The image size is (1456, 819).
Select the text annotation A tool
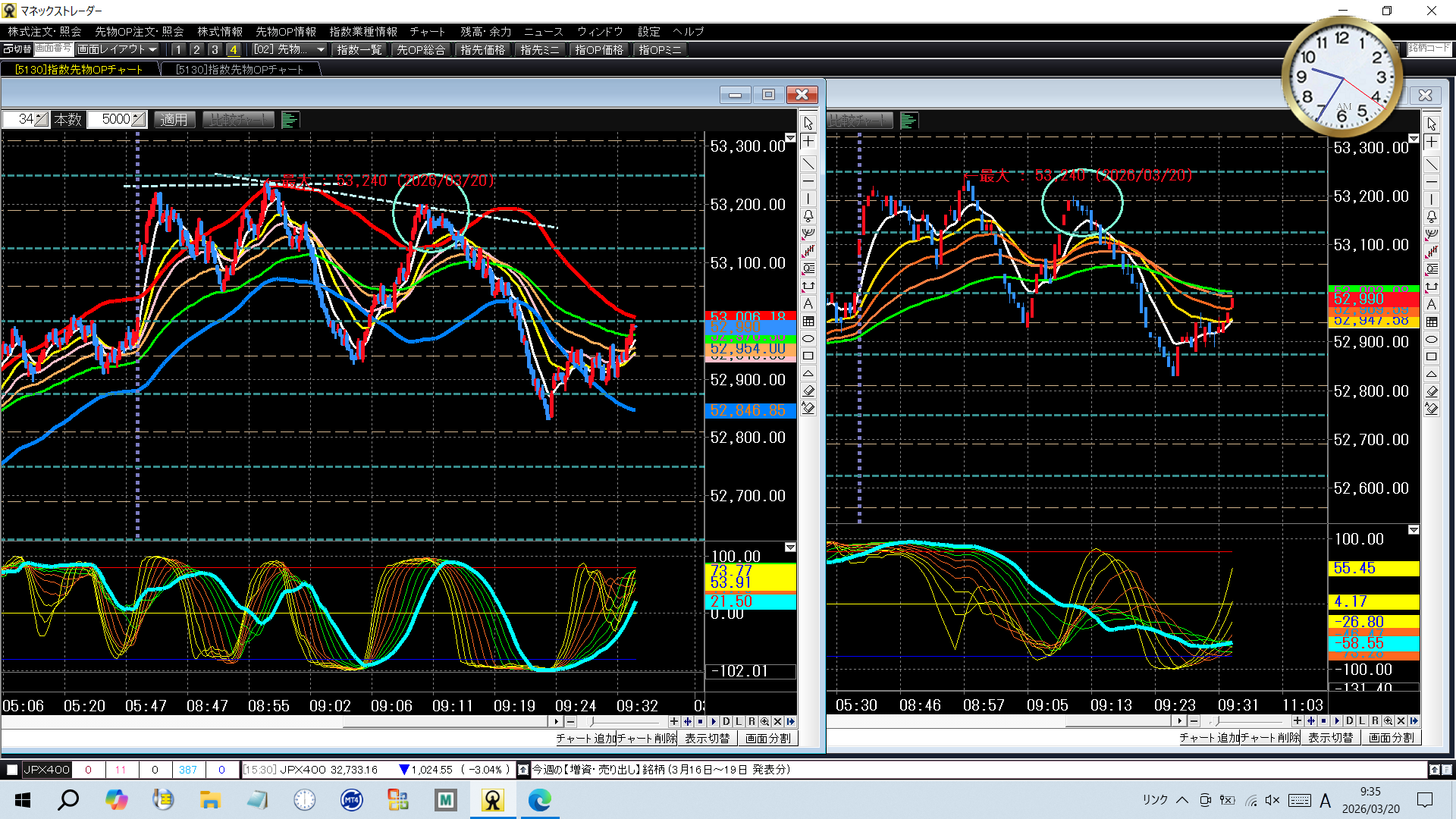[808, 303]
